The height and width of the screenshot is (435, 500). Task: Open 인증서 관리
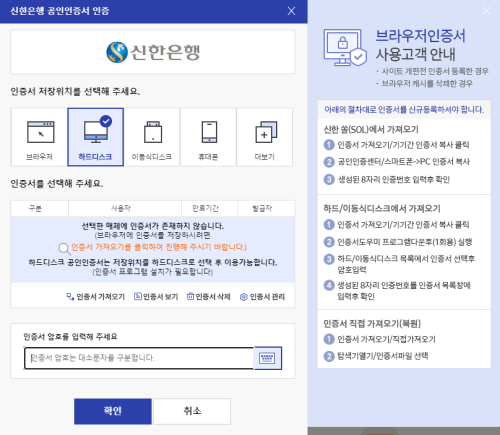[262, 297]
